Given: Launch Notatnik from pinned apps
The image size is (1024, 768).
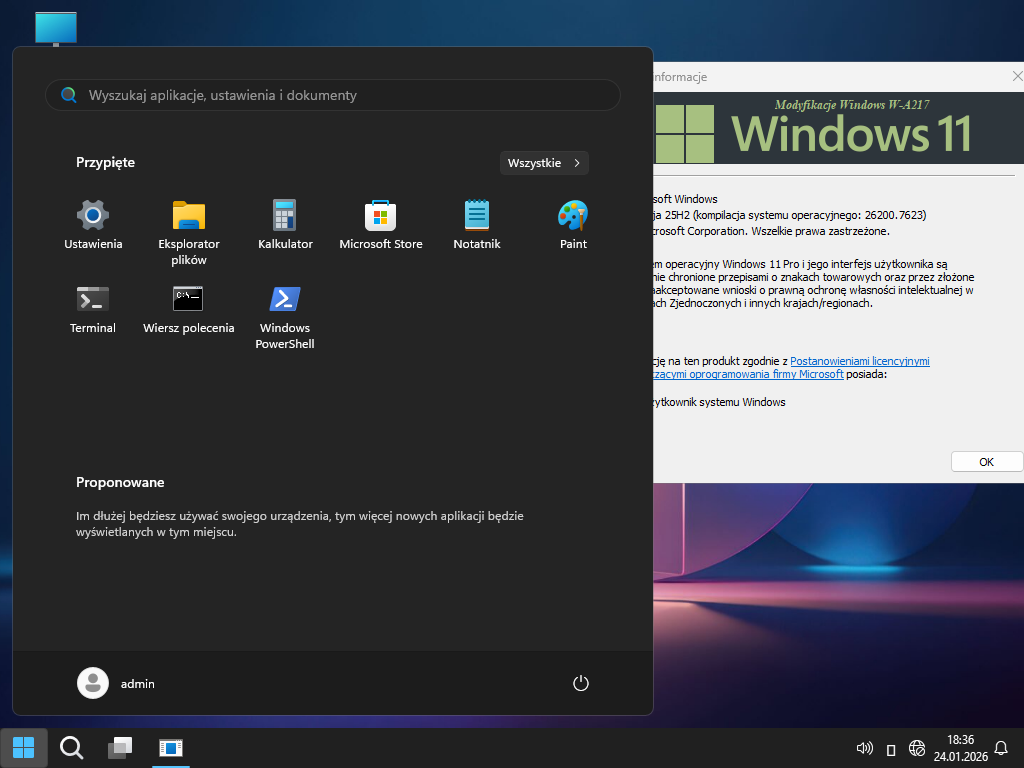Looking at the screenshot, I should click(477, 224).
